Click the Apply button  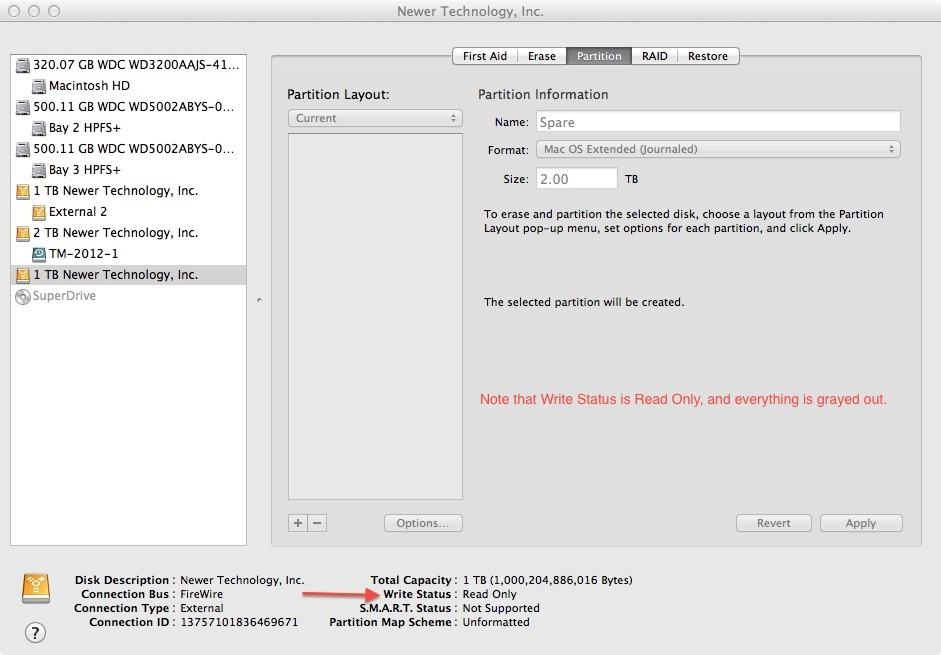pos(861,523)
